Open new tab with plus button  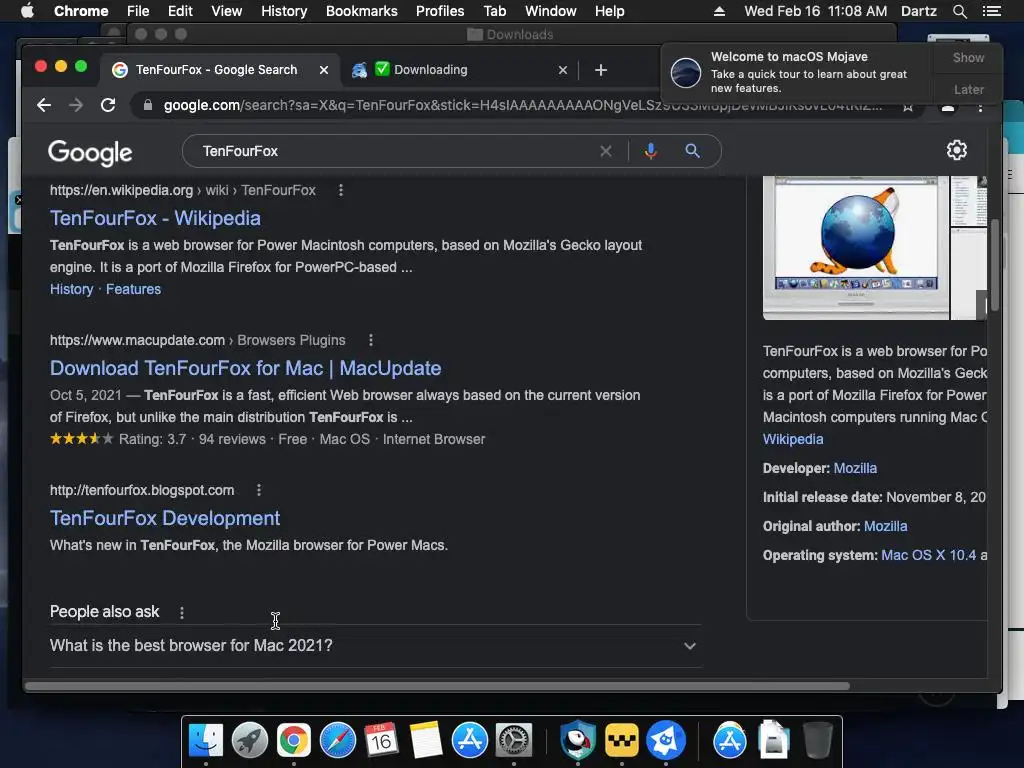(601, 70)
